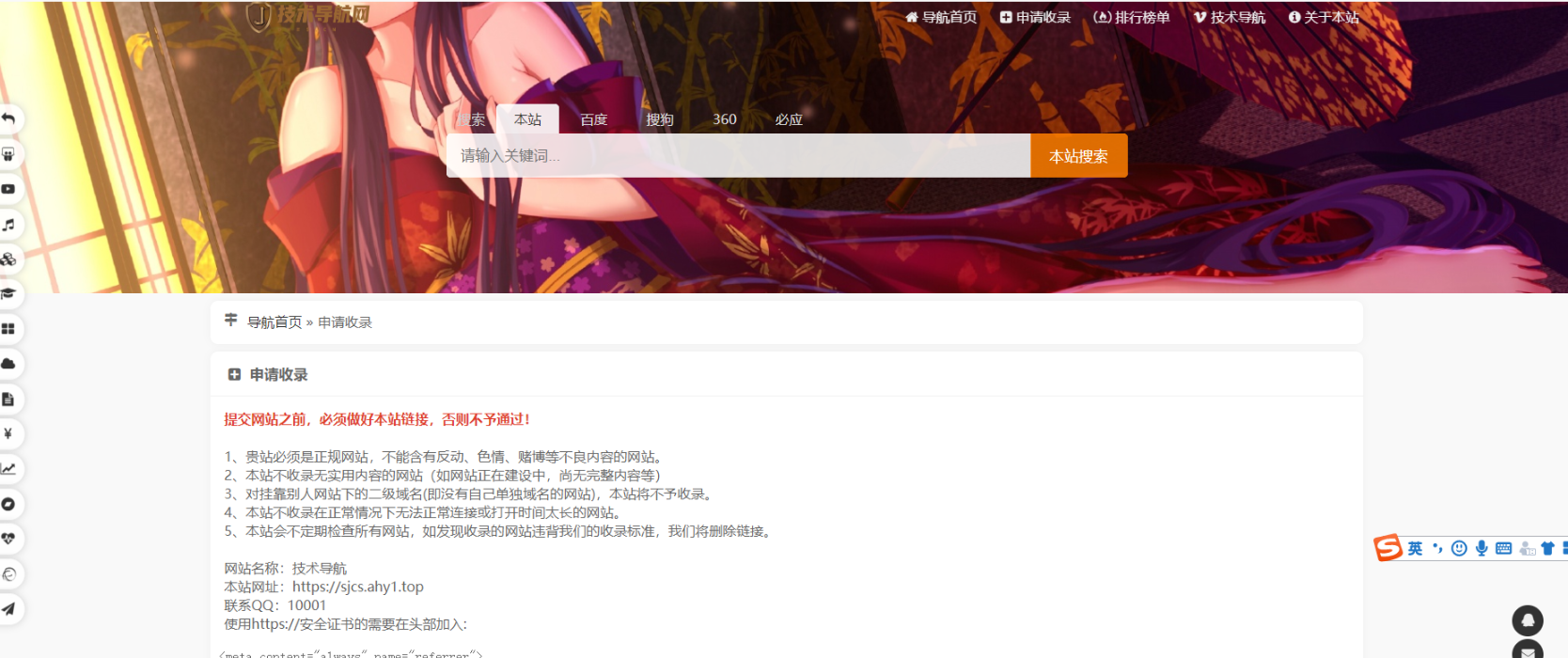Click the Sogou input method logo

pyautogui.click(x=1388, y=548)
